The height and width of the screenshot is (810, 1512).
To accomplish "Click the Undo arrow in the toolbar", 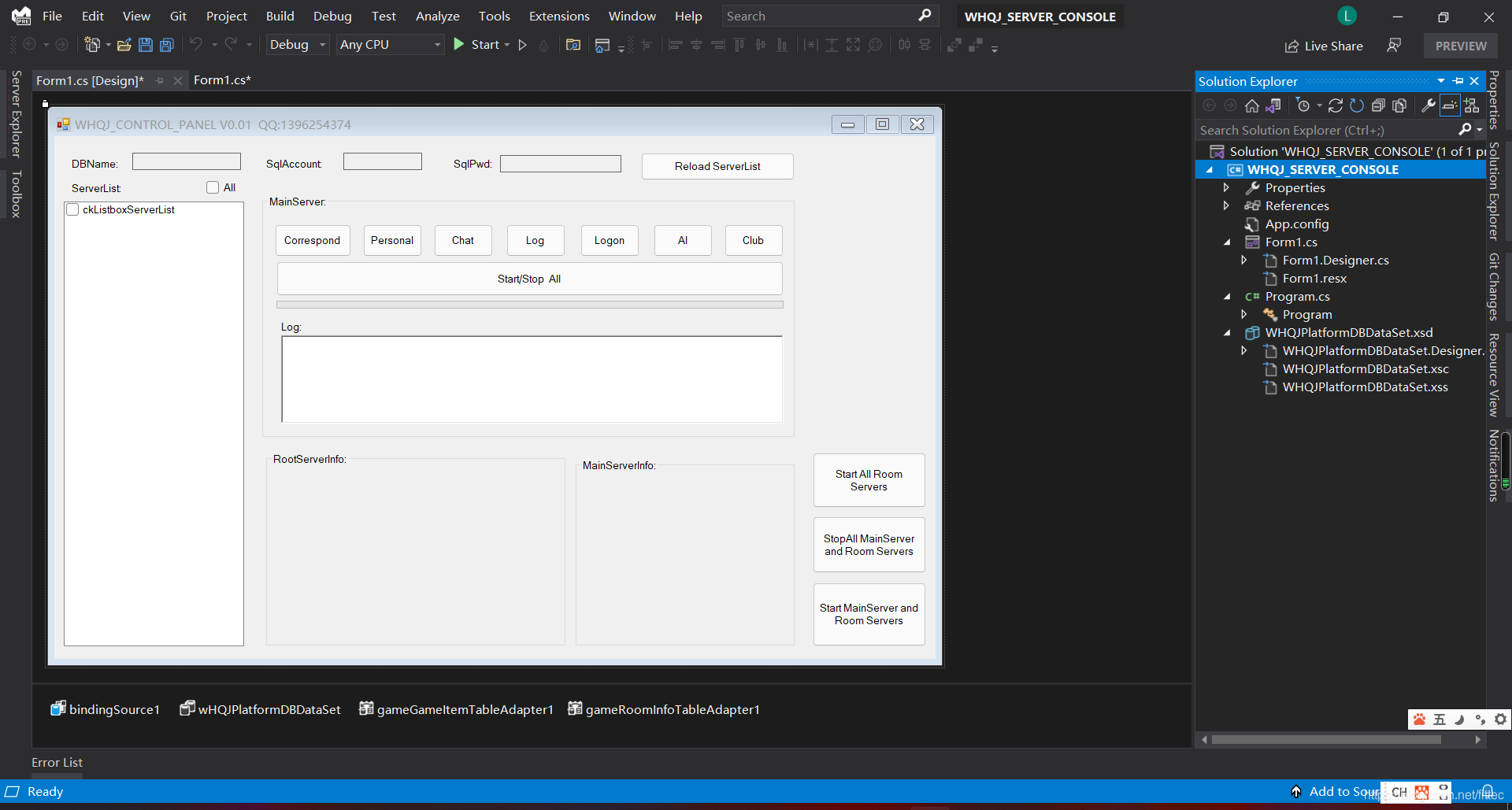I will tap(196, 44).
